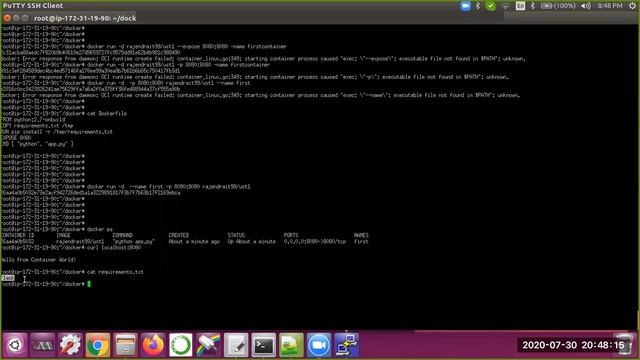This screenshot has width=640, height=360.
Task: Click the root@ip-172-31-19-90 window title
Action: (85, 18)
